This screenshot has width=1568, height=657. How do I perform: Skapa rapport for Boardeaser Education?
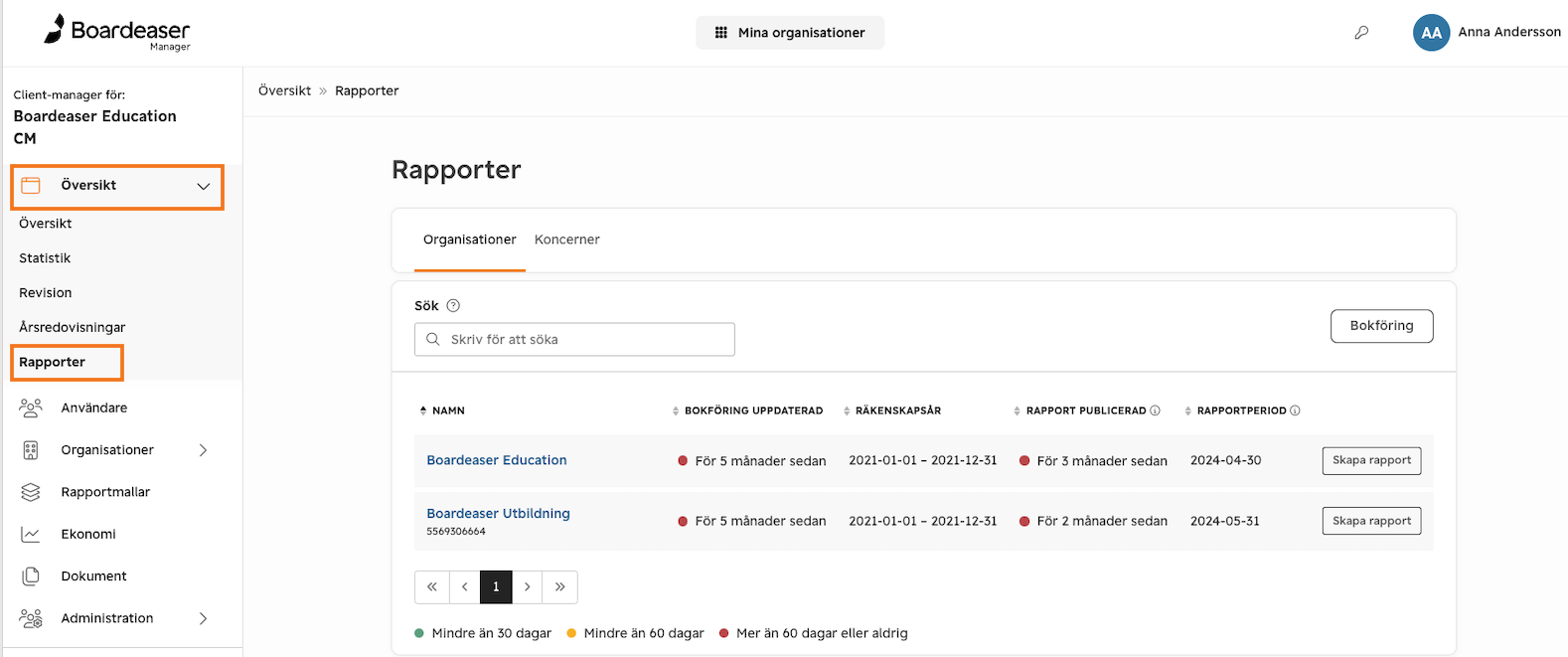tap(1371, 460)
